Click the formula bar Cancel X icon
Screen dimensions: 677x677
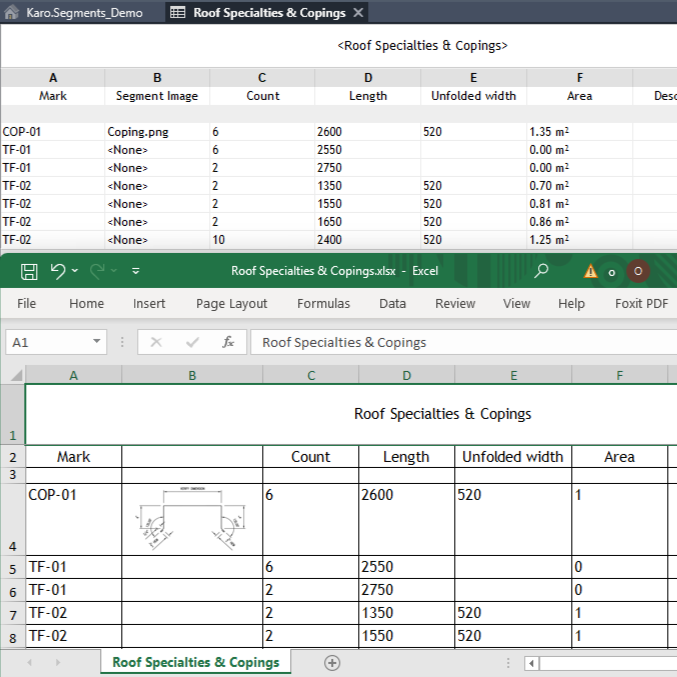156,342
